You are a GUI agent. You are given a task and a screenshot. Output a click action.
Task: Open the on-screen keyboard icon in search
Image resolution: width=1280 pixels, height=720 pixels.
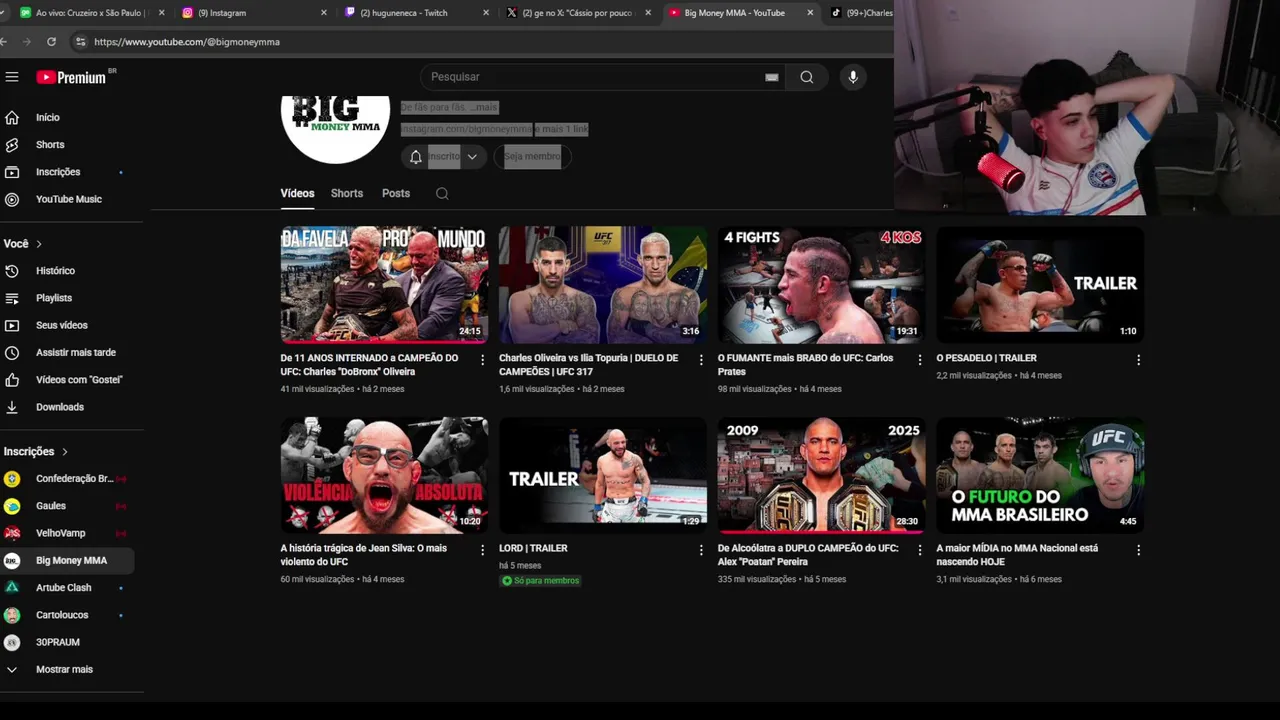pyautogui.click(x=772, y=77)
